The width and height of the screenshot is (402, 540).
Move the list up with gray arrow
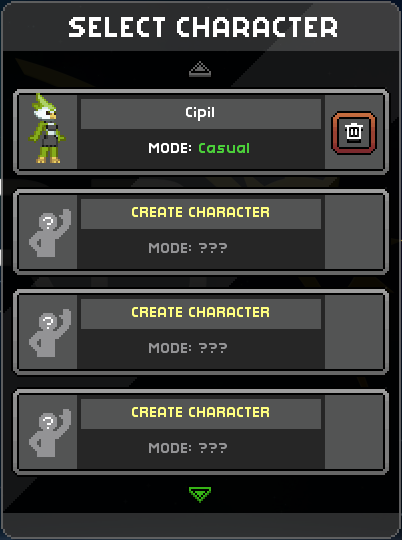[x=200, y=69]
